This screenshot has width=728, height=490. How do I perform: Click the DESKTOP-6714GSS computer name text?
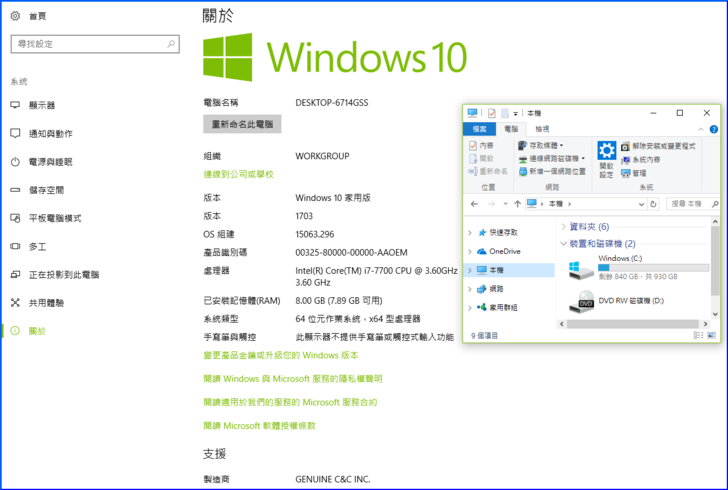pyautogui.click(x=332, y=103)
